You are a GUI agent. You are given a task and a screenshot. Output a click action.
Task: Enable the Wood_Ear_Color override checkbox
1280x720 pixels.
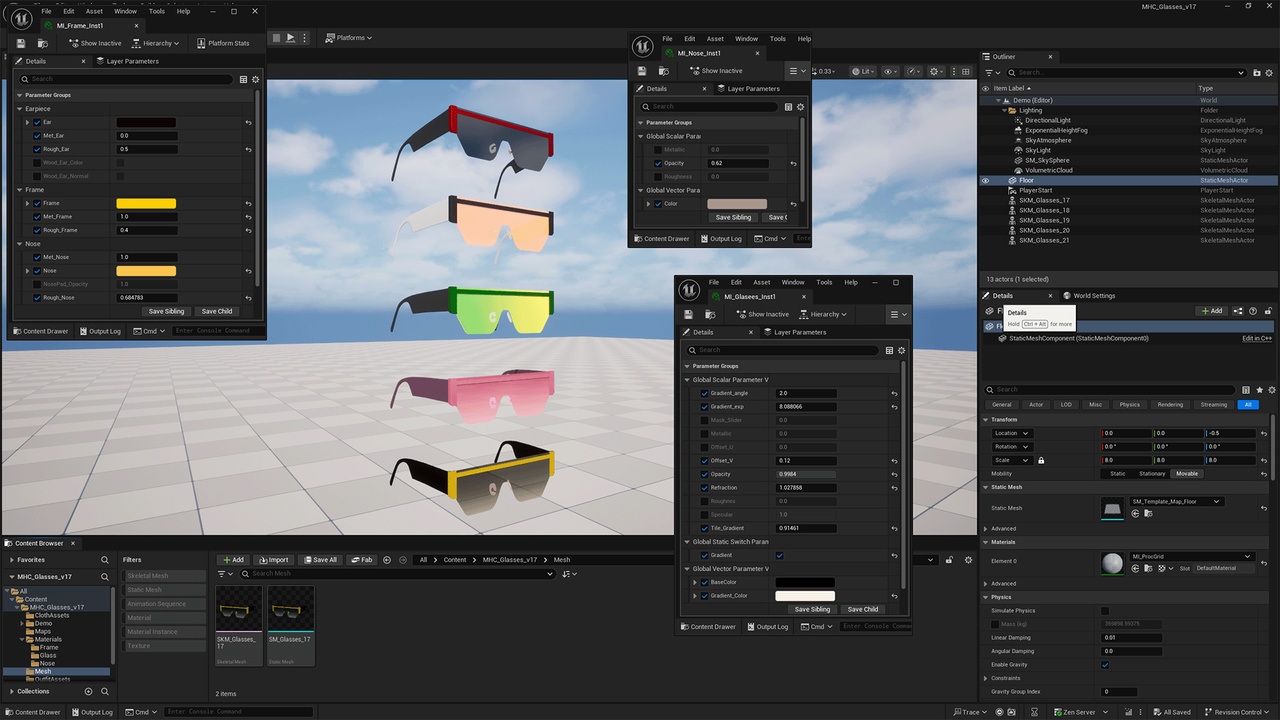point(37,162)
